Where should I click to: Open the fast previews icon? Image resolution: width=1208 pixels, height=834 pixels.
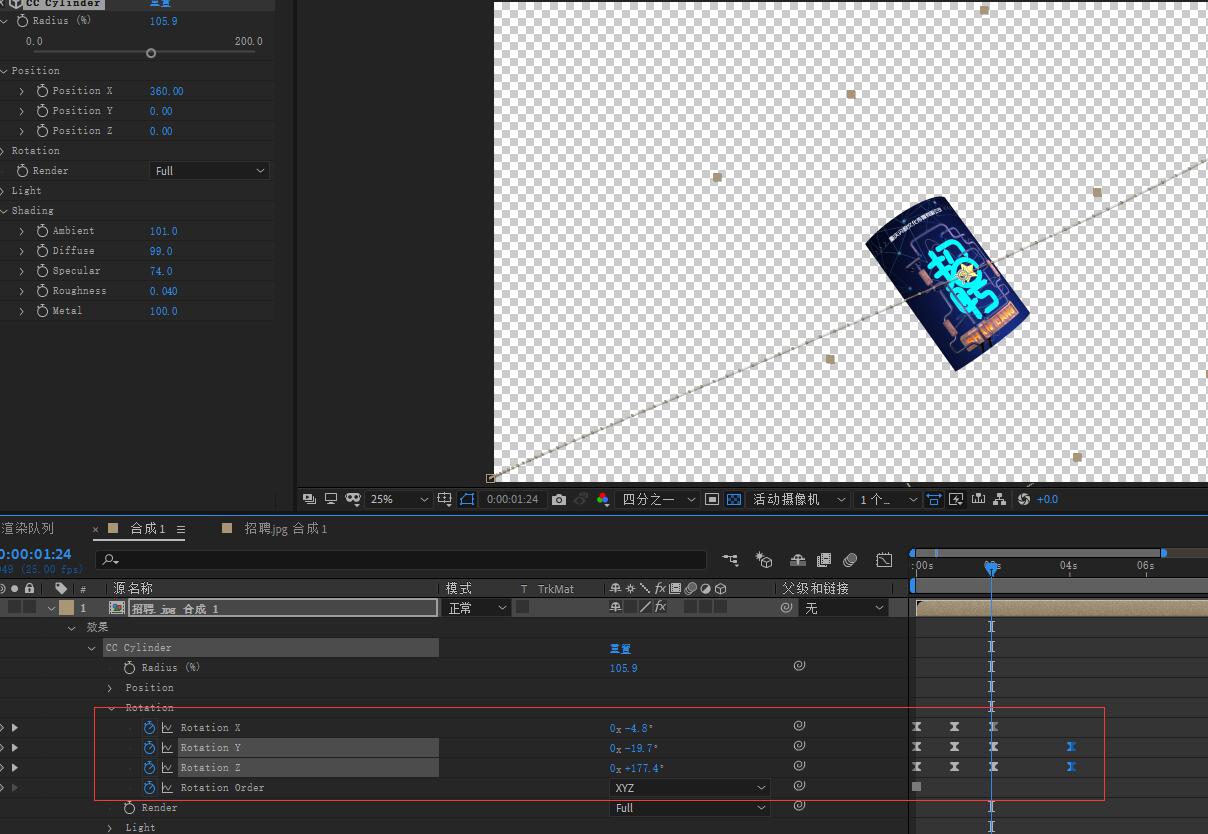[956, 499]
